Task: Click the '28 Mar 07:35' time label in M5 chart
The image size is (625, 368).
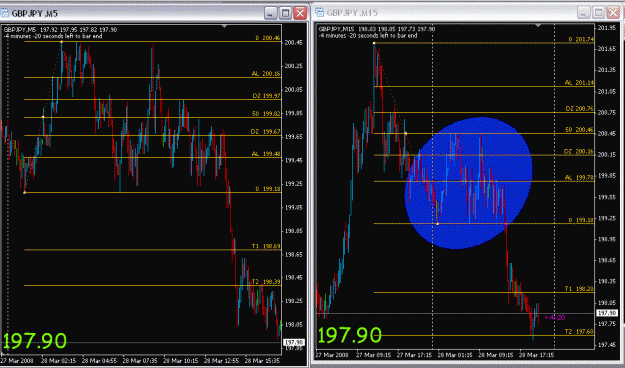Action: pyautogui.click(x=140, y=361)
